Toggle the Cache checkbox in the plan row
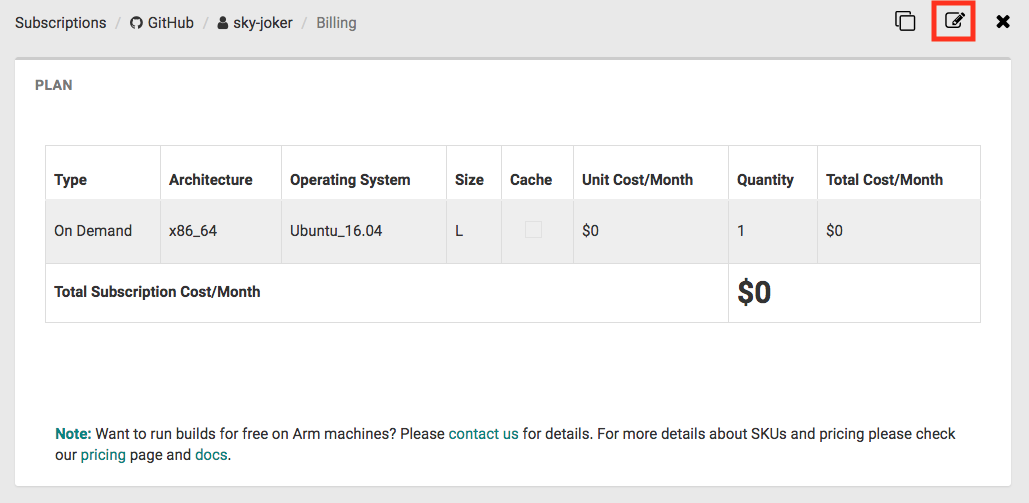The image size is (1029, 503). click(x=533, y=229)
